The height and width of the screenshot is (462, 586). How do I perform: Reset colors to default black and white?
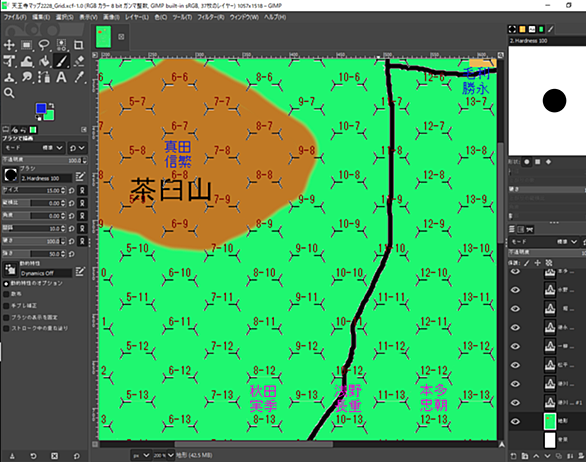[x=38, y=118]
